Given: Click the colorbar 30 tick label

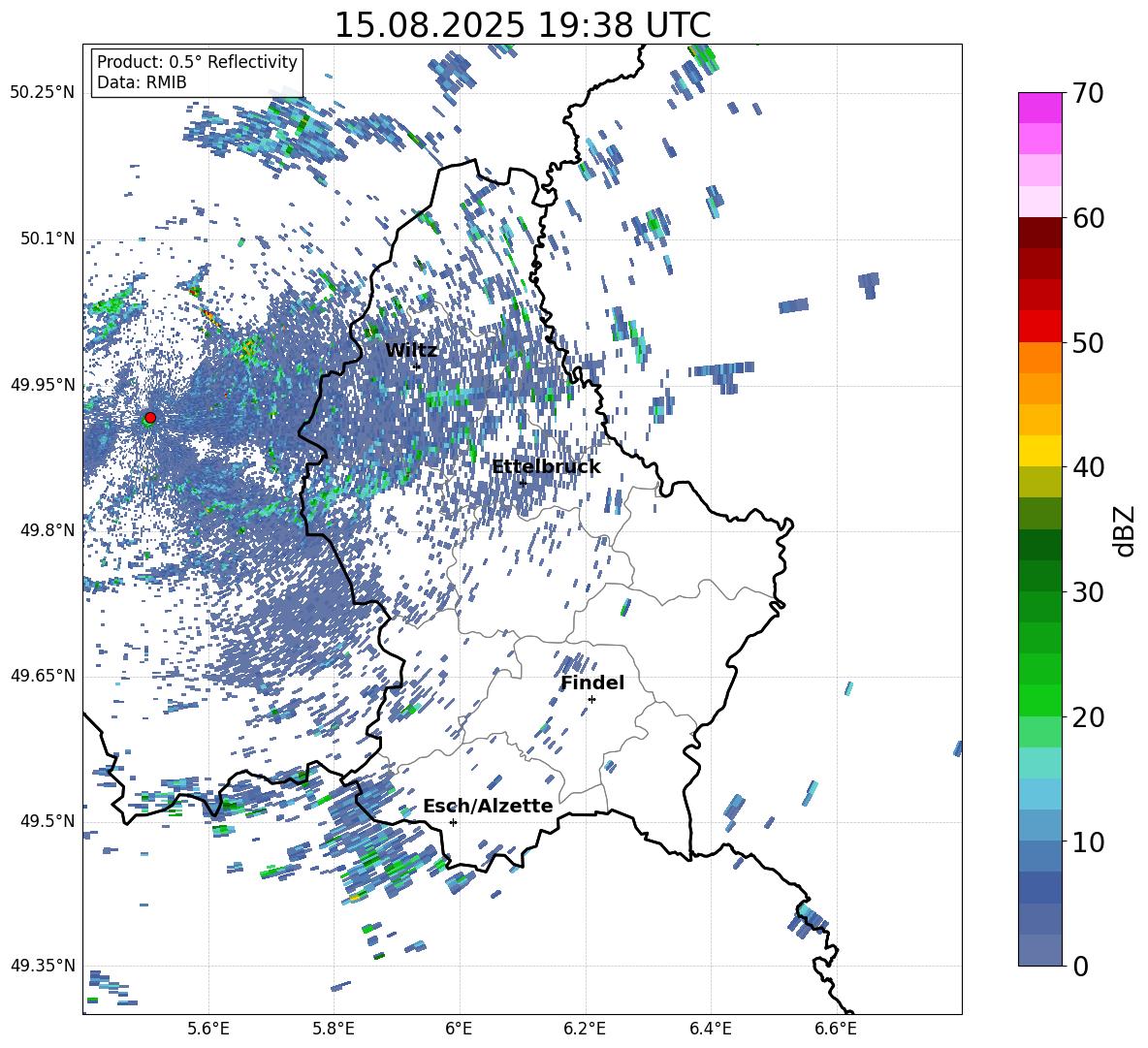Looking at the screenshot, I should (x=1088, y=591).
